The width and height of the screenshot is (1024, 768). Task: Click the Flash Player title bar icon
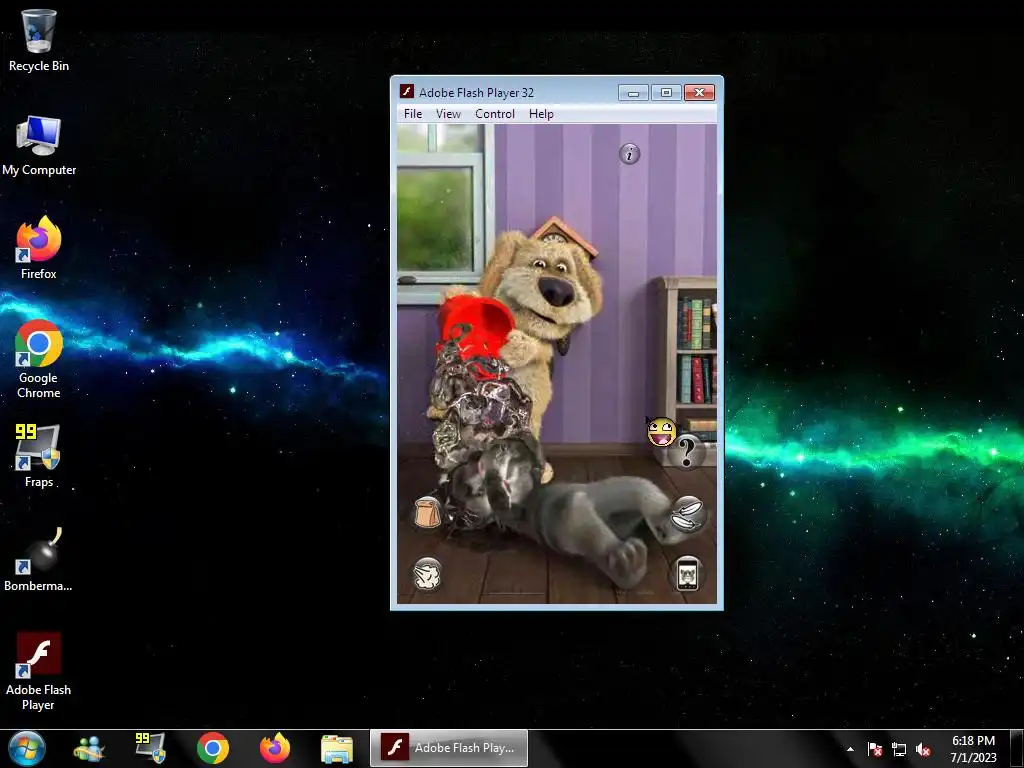(x=406, y=91)
